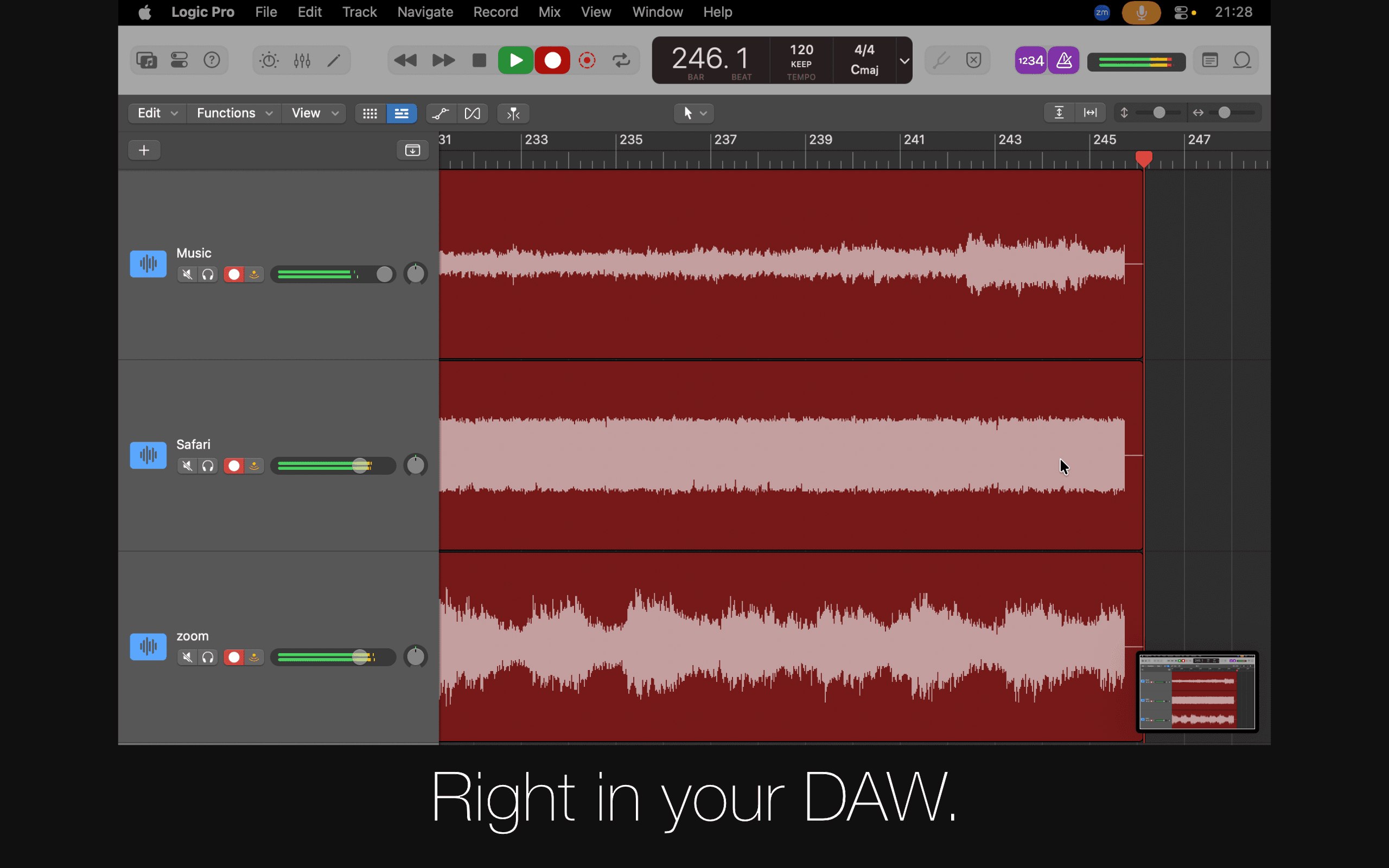Disable record-enable on the Music track
Viewport: 1389px width, 868px height.
point(234,275)
